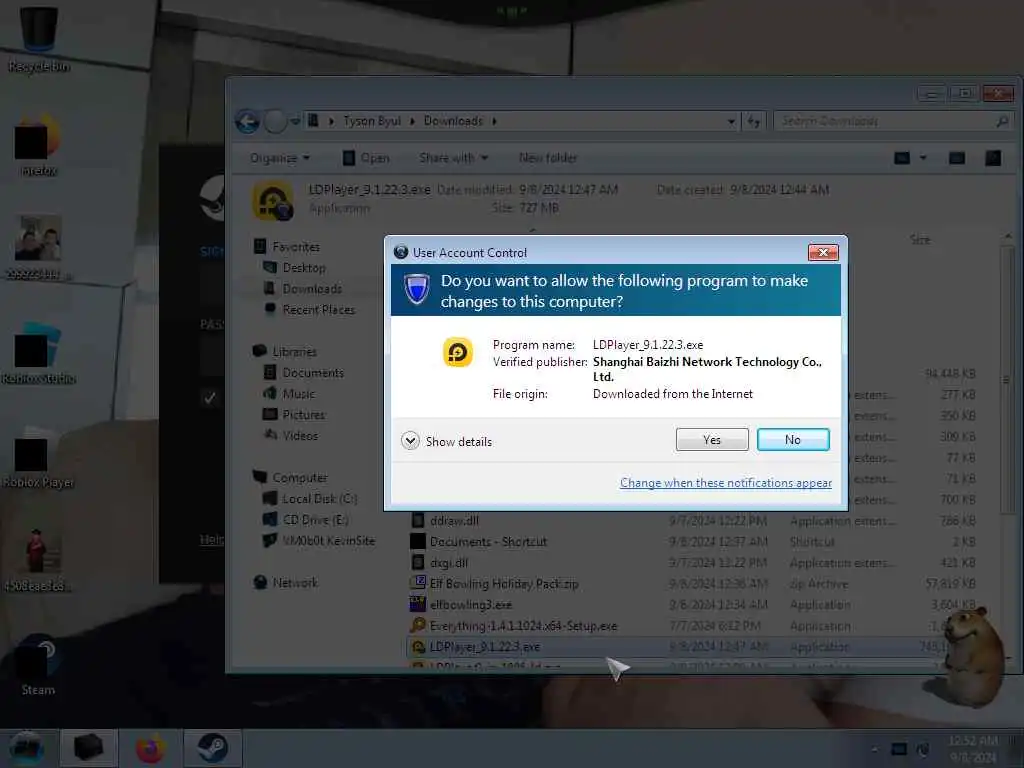Click the LDPlayer program icon in UAC dialog
Image resolution: width=1024 pixels, height=768 pixels.
coord(458,352)
